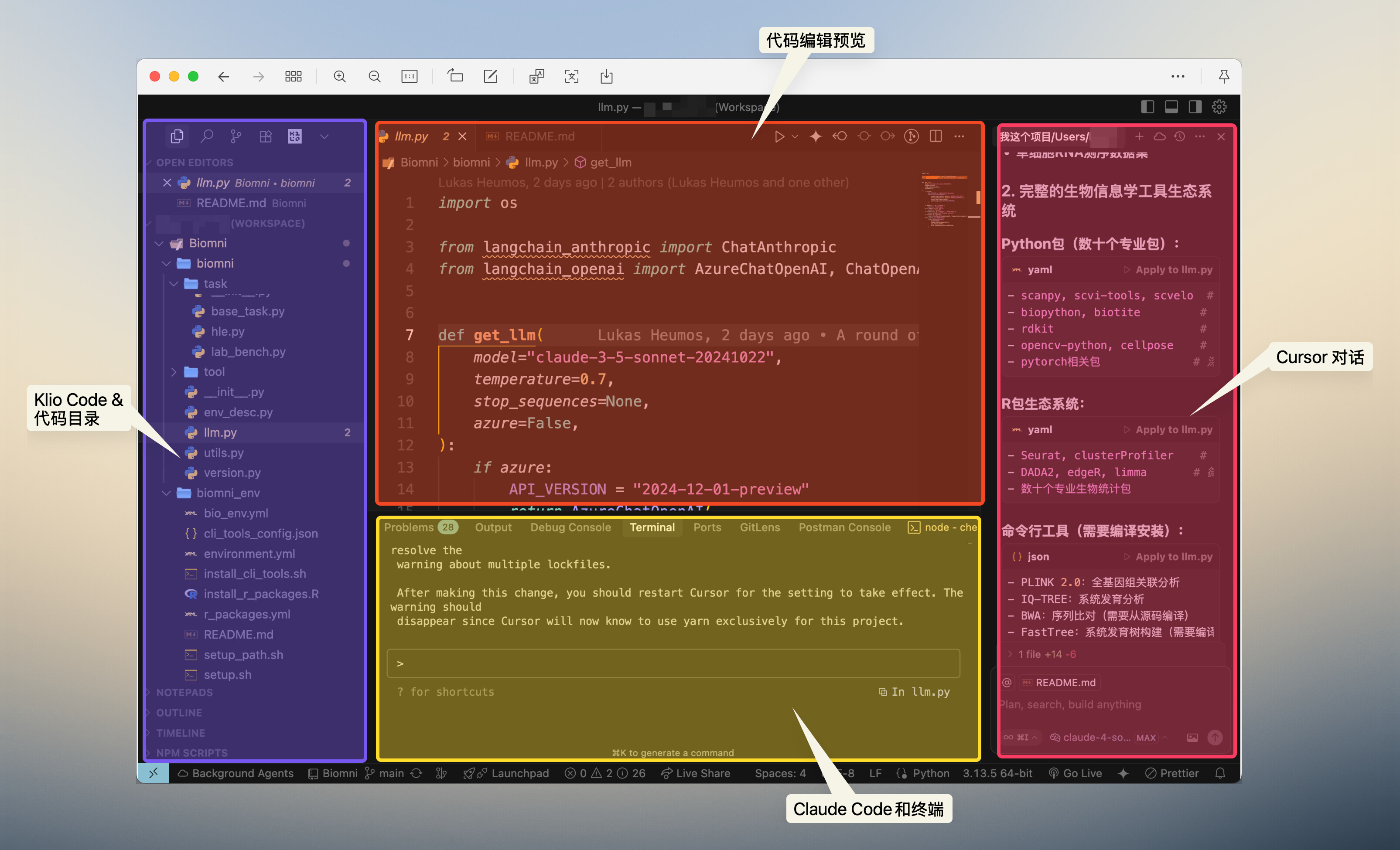Show more sidebar views chevron
This screenshot has width=1400, height=850.
[324, 136]
